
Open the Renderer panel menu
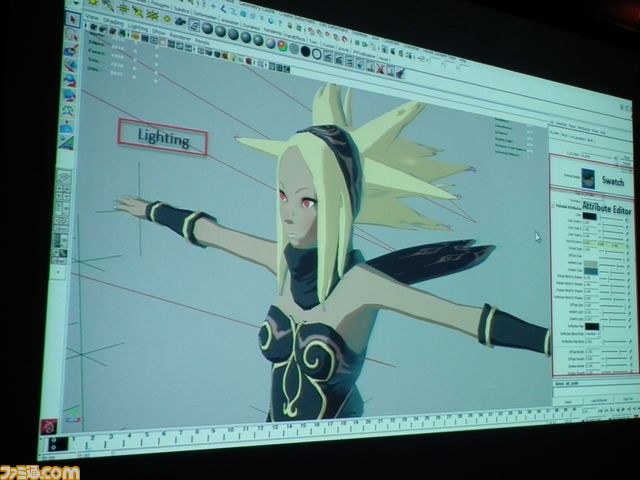[x=180, y=36]
